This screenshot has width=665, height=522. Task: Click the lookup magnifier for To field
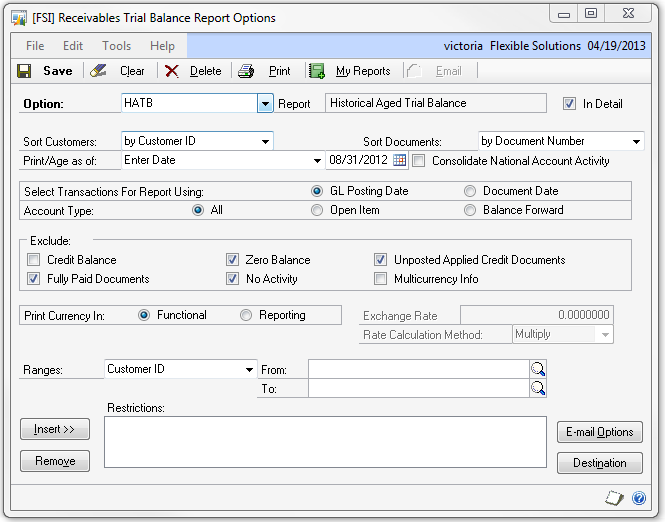coord(538,388)
